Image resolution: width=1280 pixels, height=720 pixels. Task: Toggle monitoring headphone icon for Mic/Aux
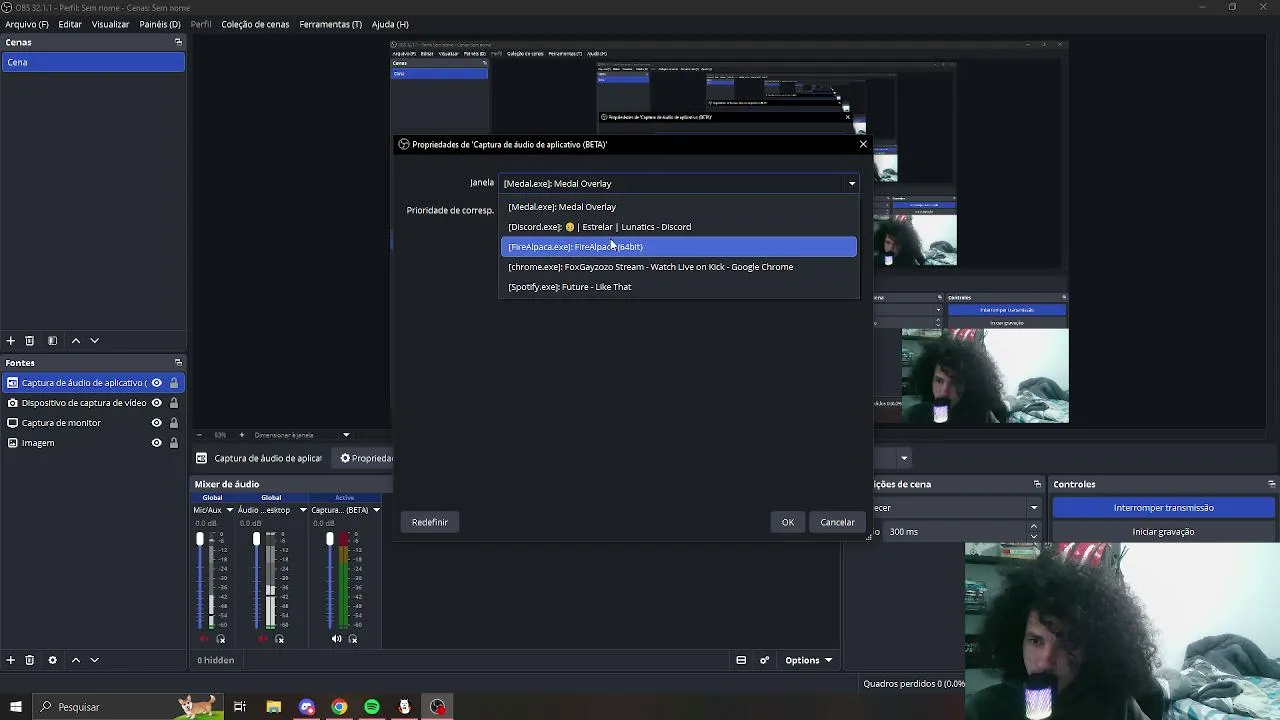tap(221, 639)
